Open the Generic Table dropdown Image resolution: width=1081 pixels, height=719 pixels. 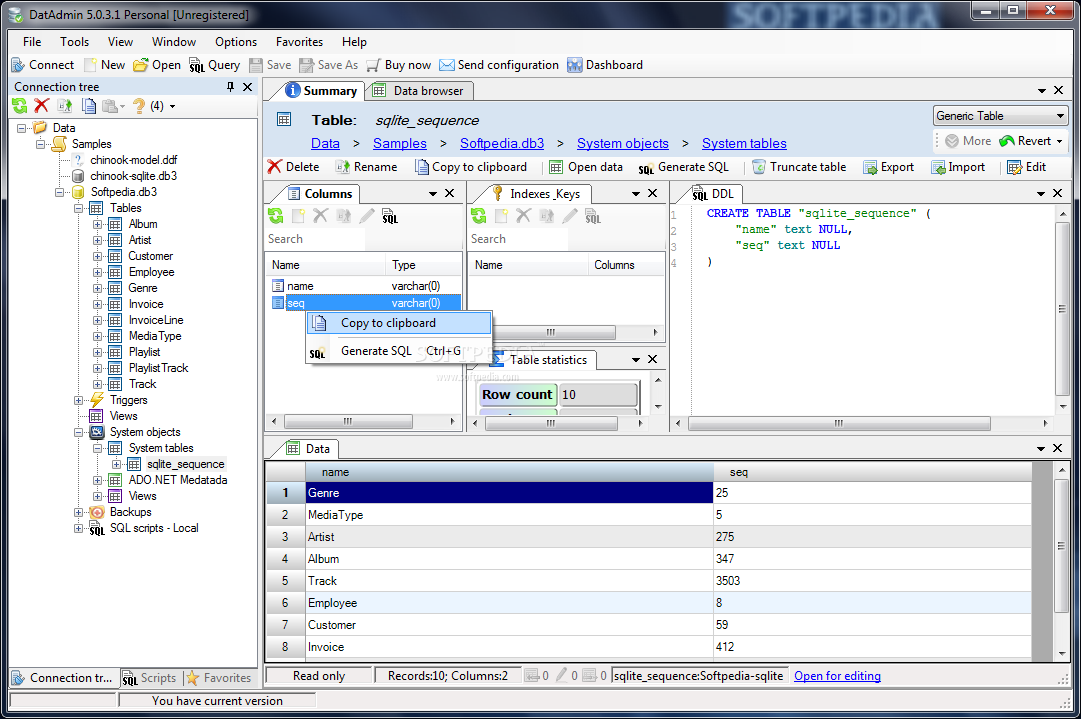click(1000, 116)
